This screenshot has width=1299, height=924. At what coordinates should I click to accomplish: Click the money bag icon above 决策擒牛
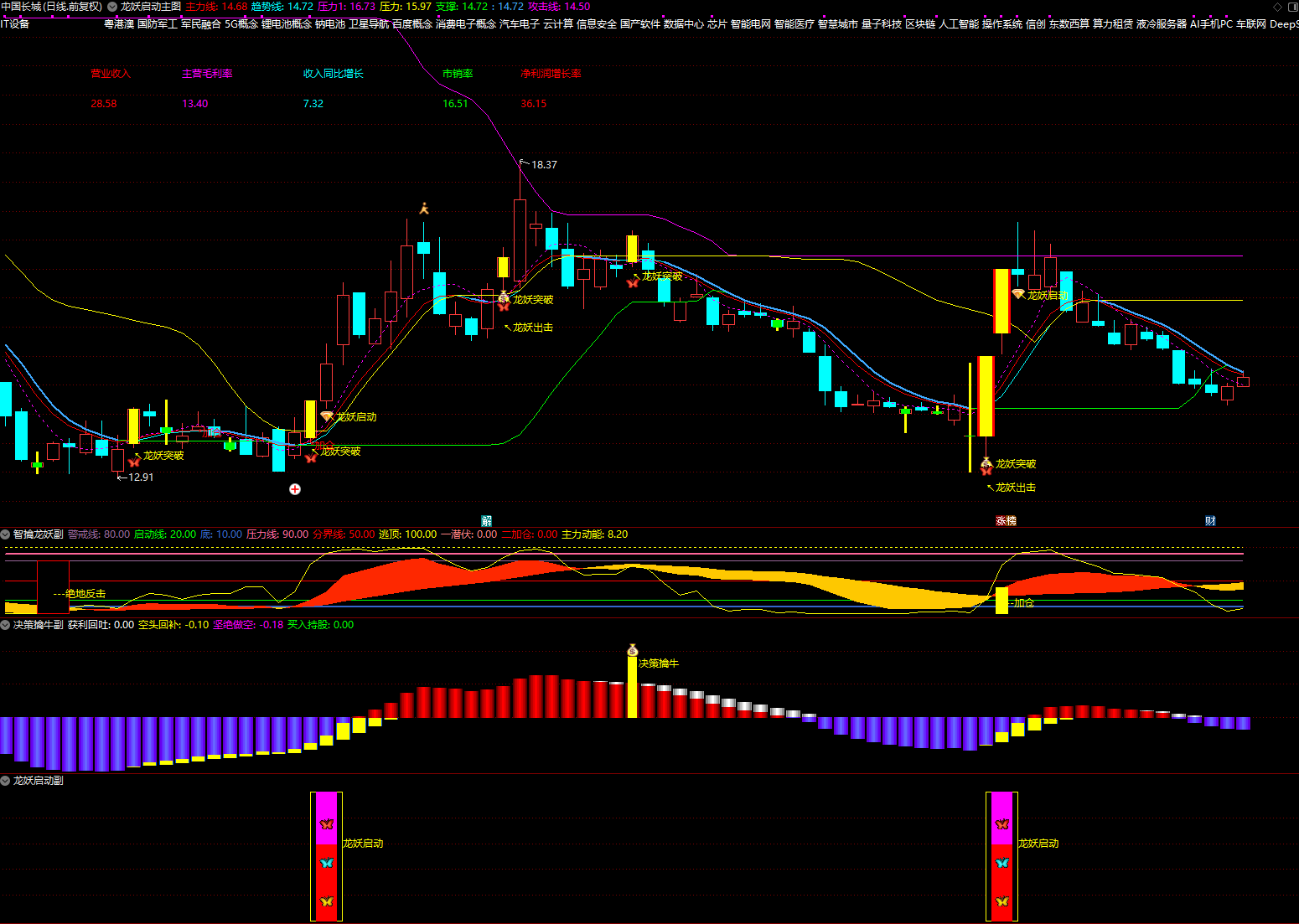[x=633, y=650]
